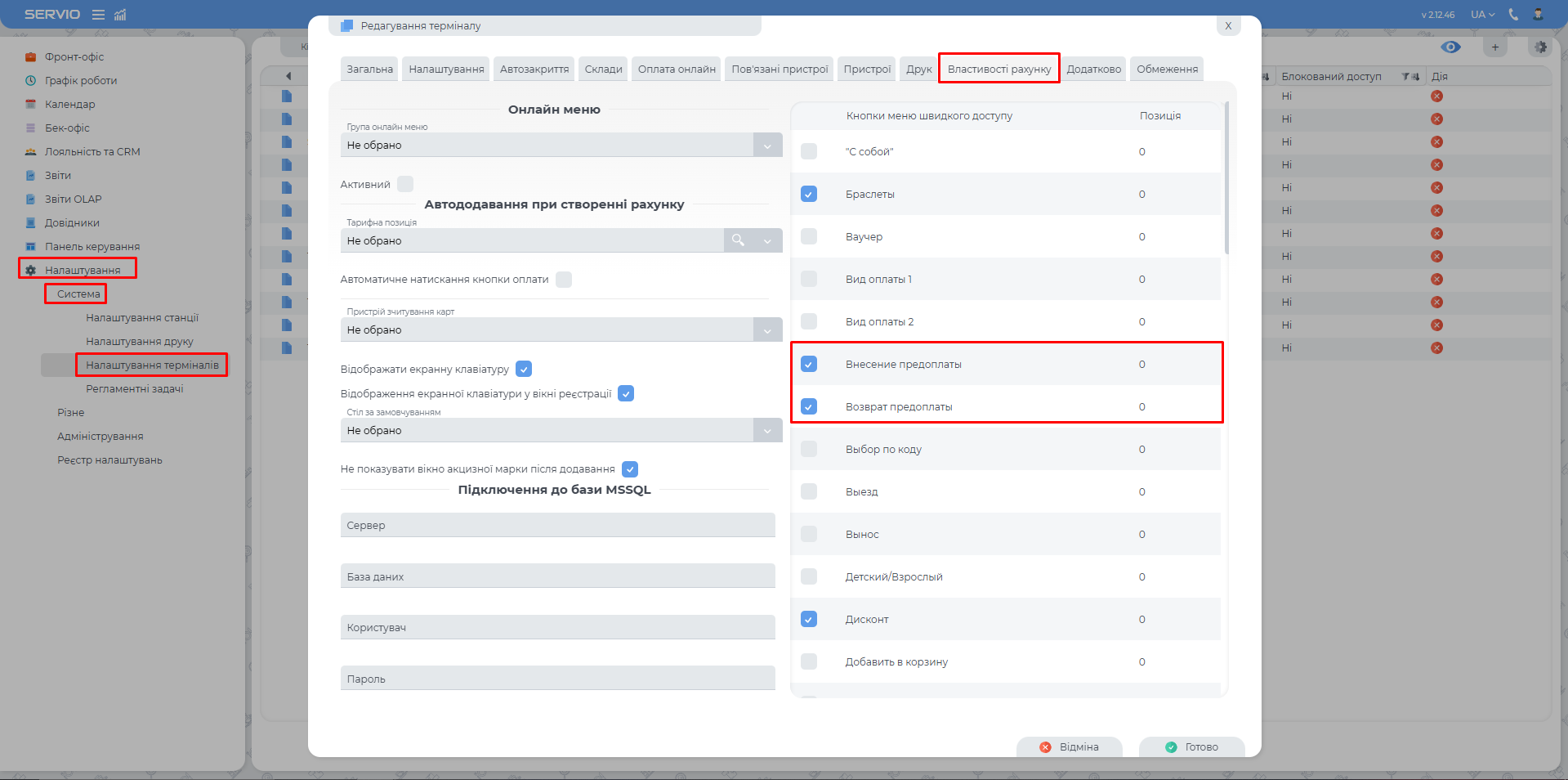Image resolution: width=1568 pixels, height=780 pixels.
Task: Click the hamburger menu icon in header
Action: (98, 15)
